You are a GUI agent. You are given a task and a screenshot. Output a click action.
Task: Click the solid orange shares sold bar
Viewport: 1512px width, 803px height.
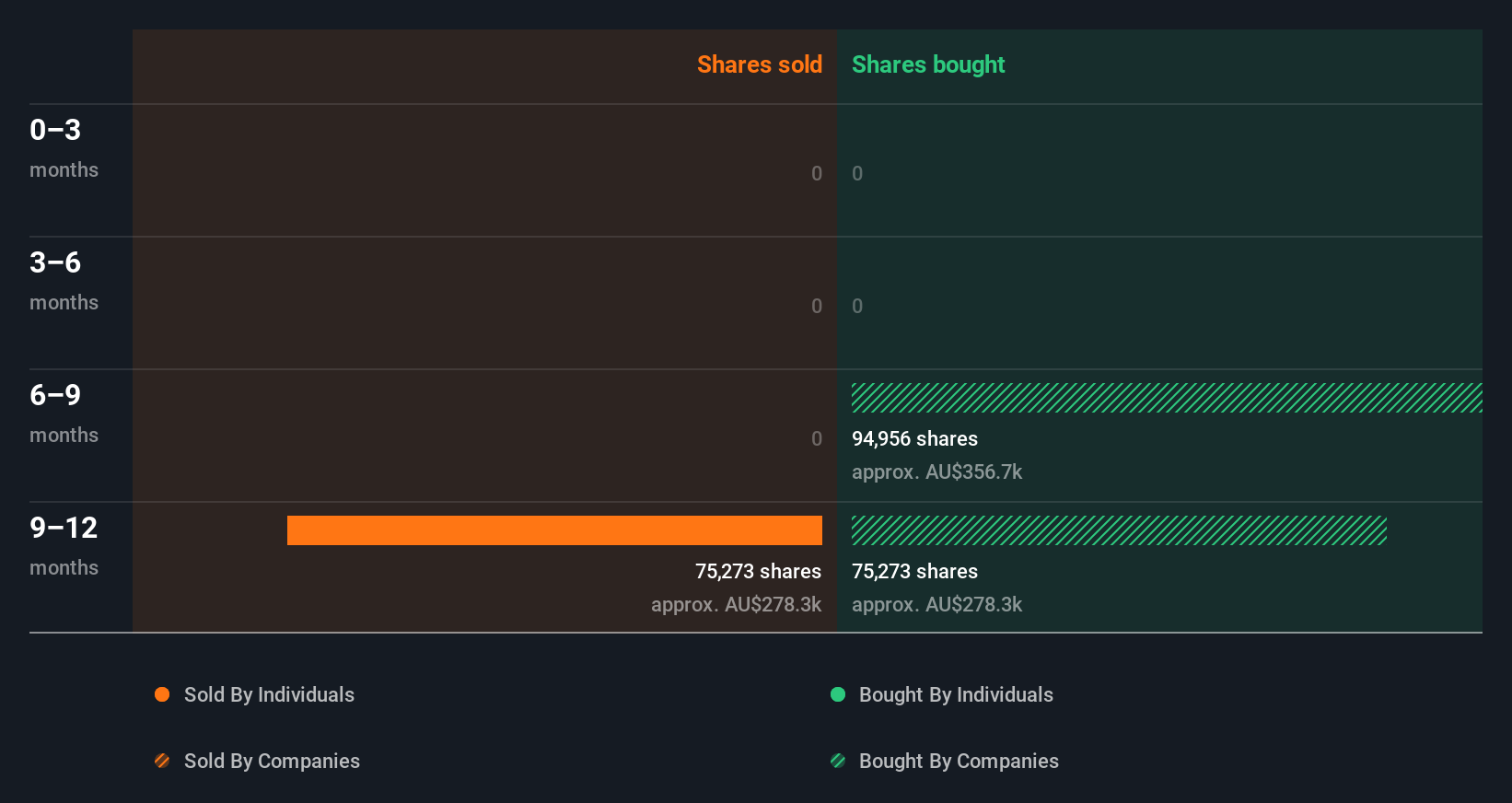point(554,530)
